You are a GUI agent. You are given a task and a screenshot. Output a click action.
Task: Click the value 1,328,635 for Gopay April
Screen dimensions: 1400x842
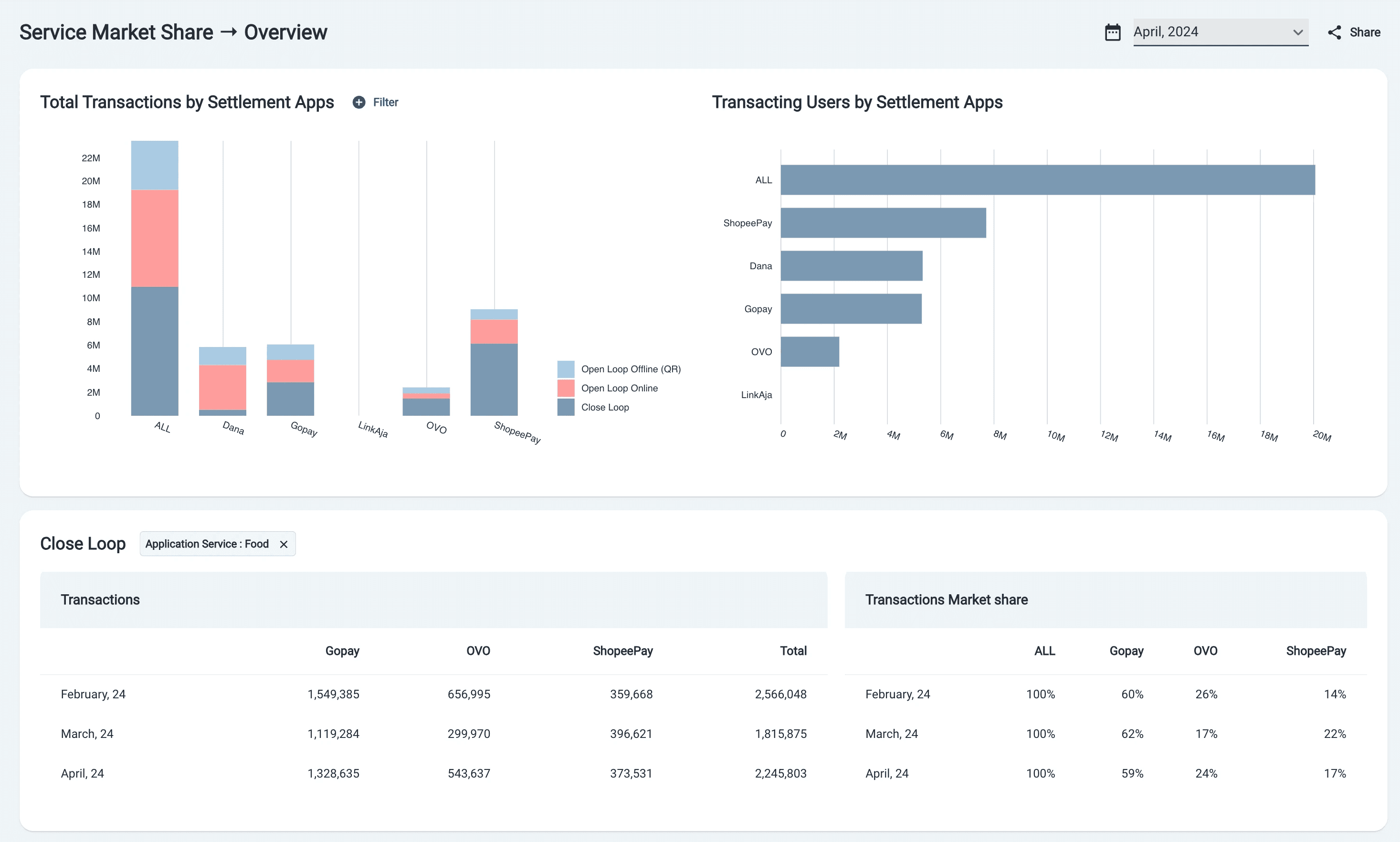pos(333,773)
